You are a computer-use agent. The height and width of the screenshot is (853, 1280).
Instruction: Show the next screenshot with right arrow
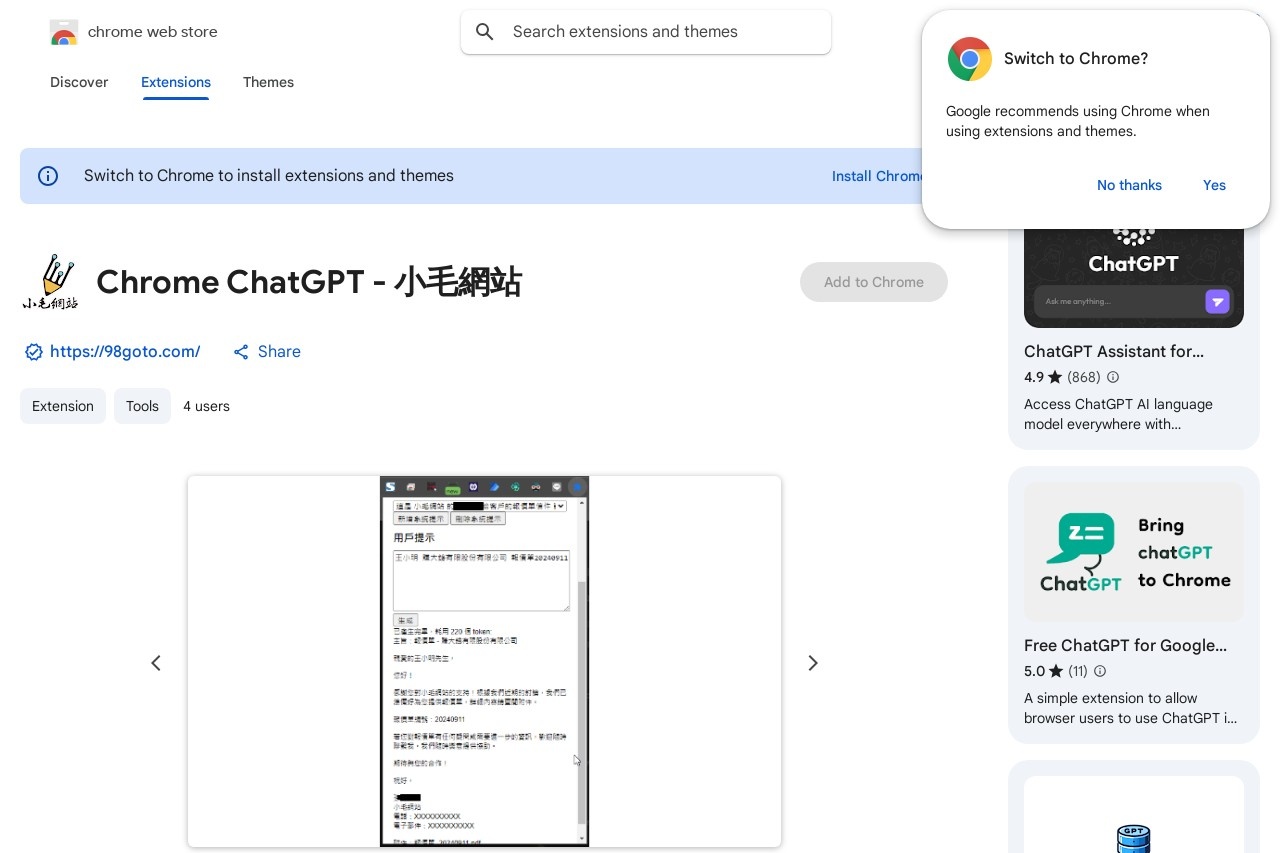tap(813, 663)
